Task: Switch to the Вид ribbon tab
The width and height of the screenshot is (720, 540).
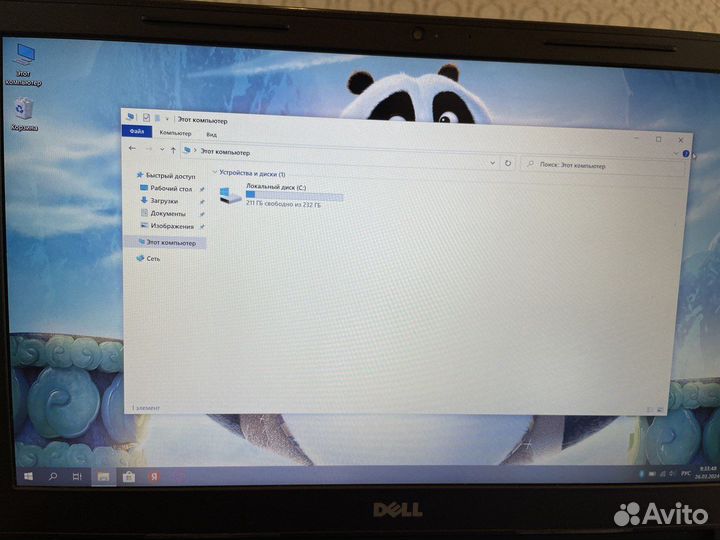Action: [x=211, y=134]
